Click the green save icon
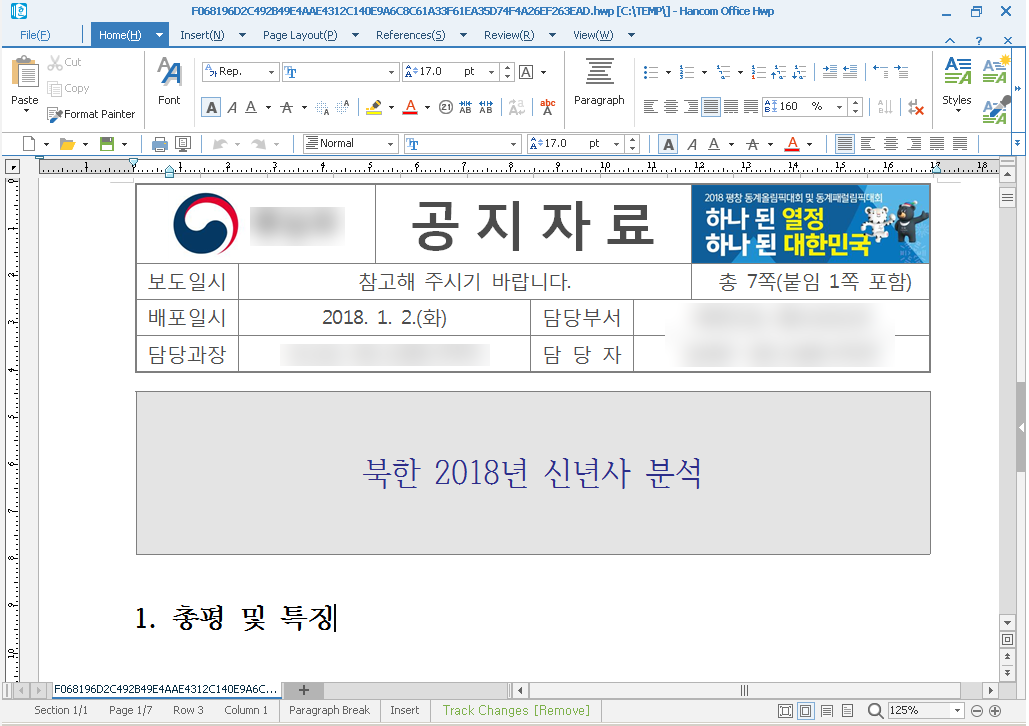1029x726 pixels. click(106, 144)
